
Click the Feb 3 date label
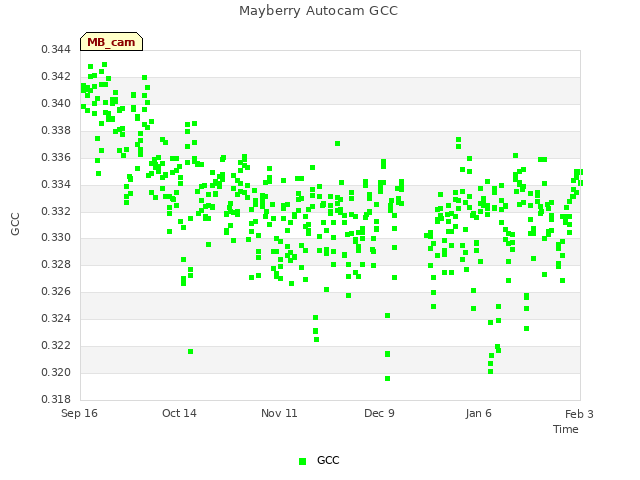pyautogui.click(x=579, y=414)
